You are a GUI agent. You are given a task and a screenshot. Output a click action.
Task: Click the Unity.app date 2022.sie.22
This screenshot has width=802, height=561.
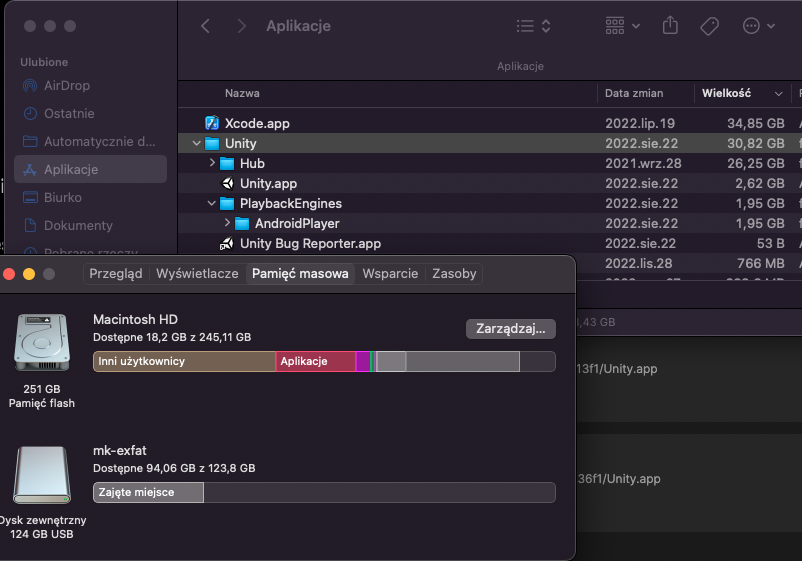tap(641, 184)
